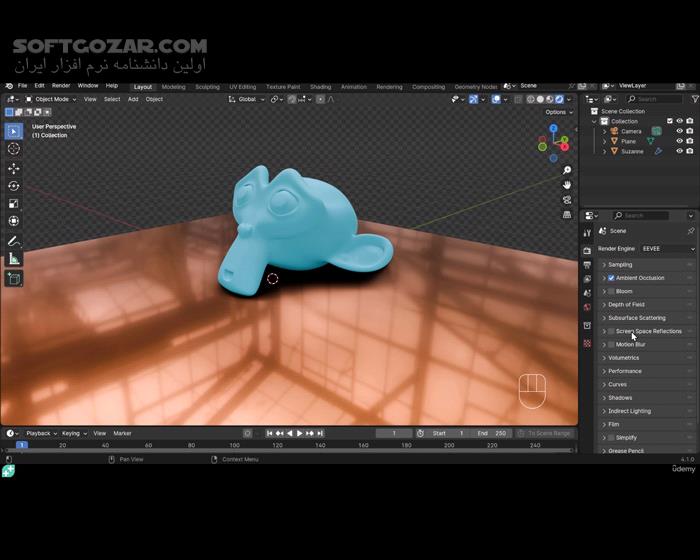Pick the Measure tool
The image size is (700, 560).
tap(14, 259)
